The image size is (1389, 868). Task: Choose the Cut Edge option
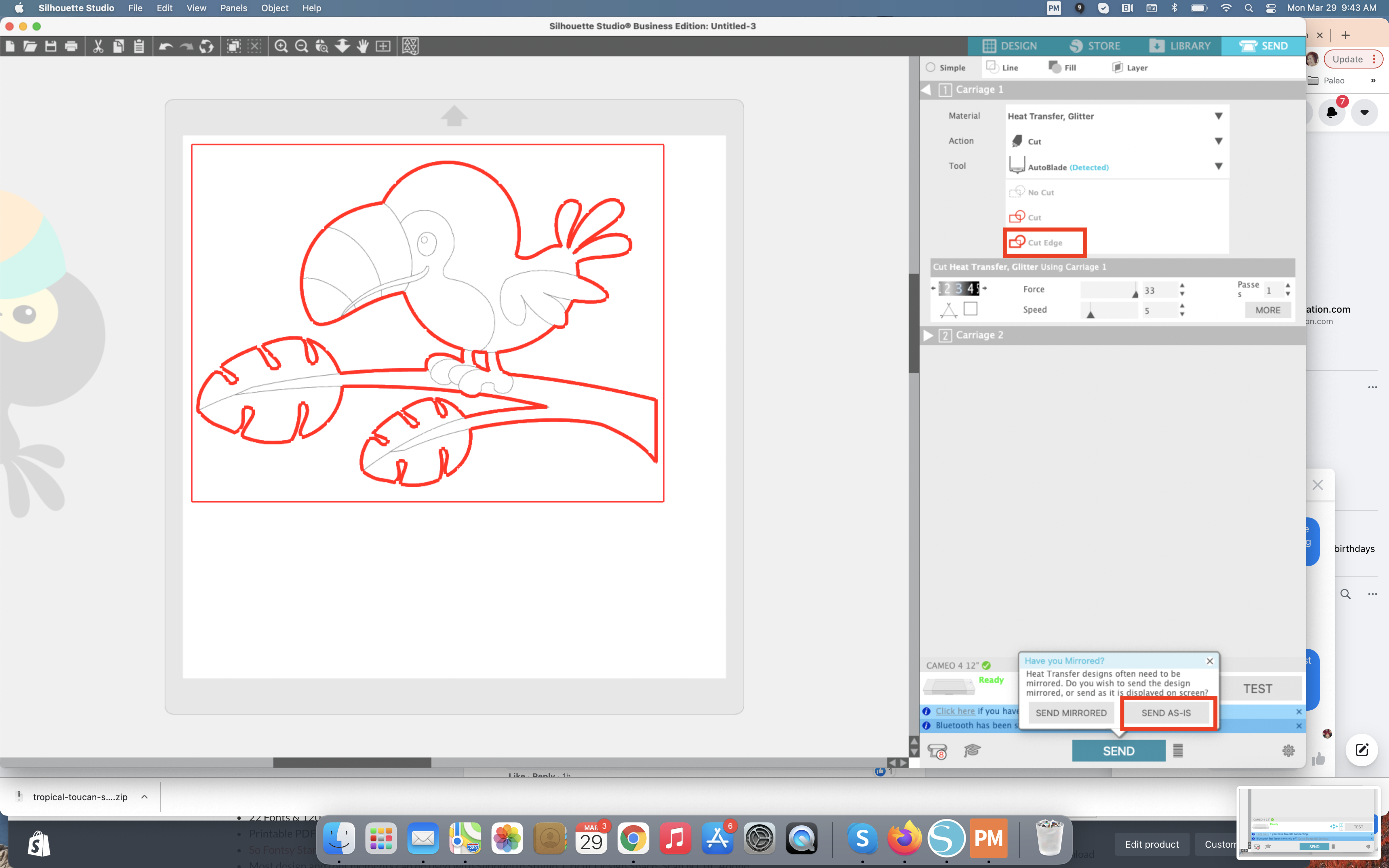click(x=1044, y=242)
